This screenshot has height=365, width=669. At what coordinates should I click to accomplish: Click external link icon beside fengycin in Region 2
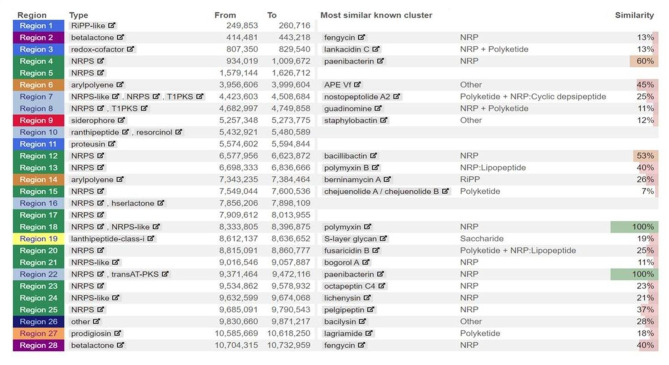click(361, 37)
